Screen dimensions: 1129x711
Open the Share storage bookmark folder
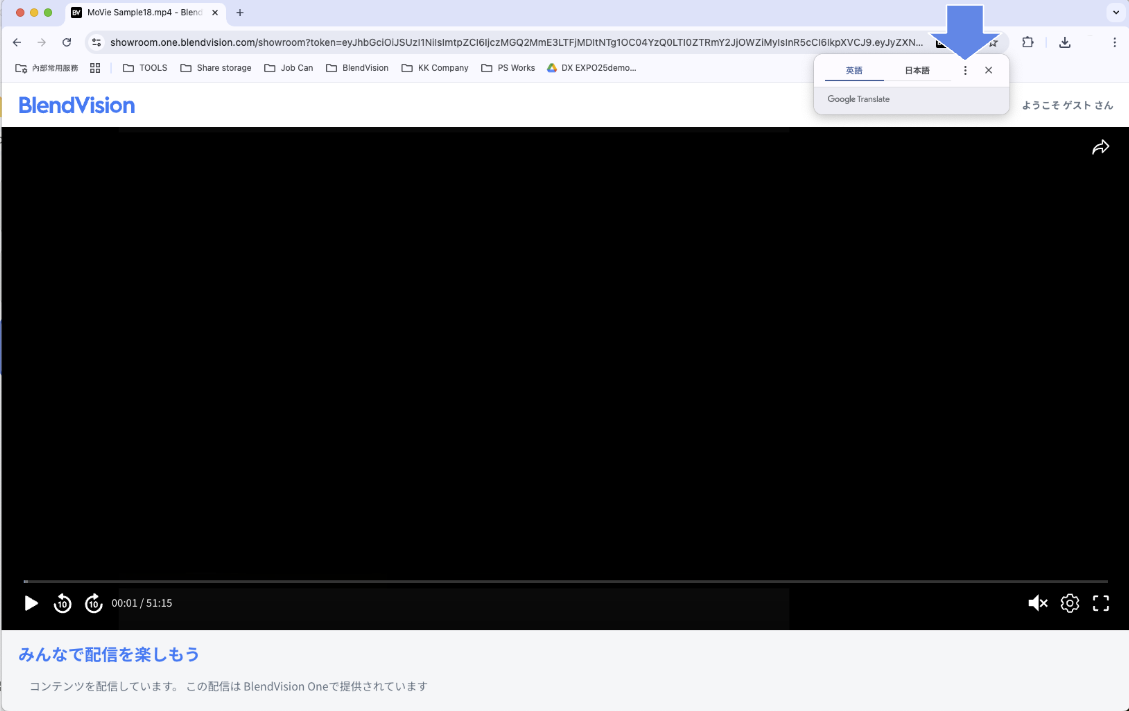click(x=216, y=68)
